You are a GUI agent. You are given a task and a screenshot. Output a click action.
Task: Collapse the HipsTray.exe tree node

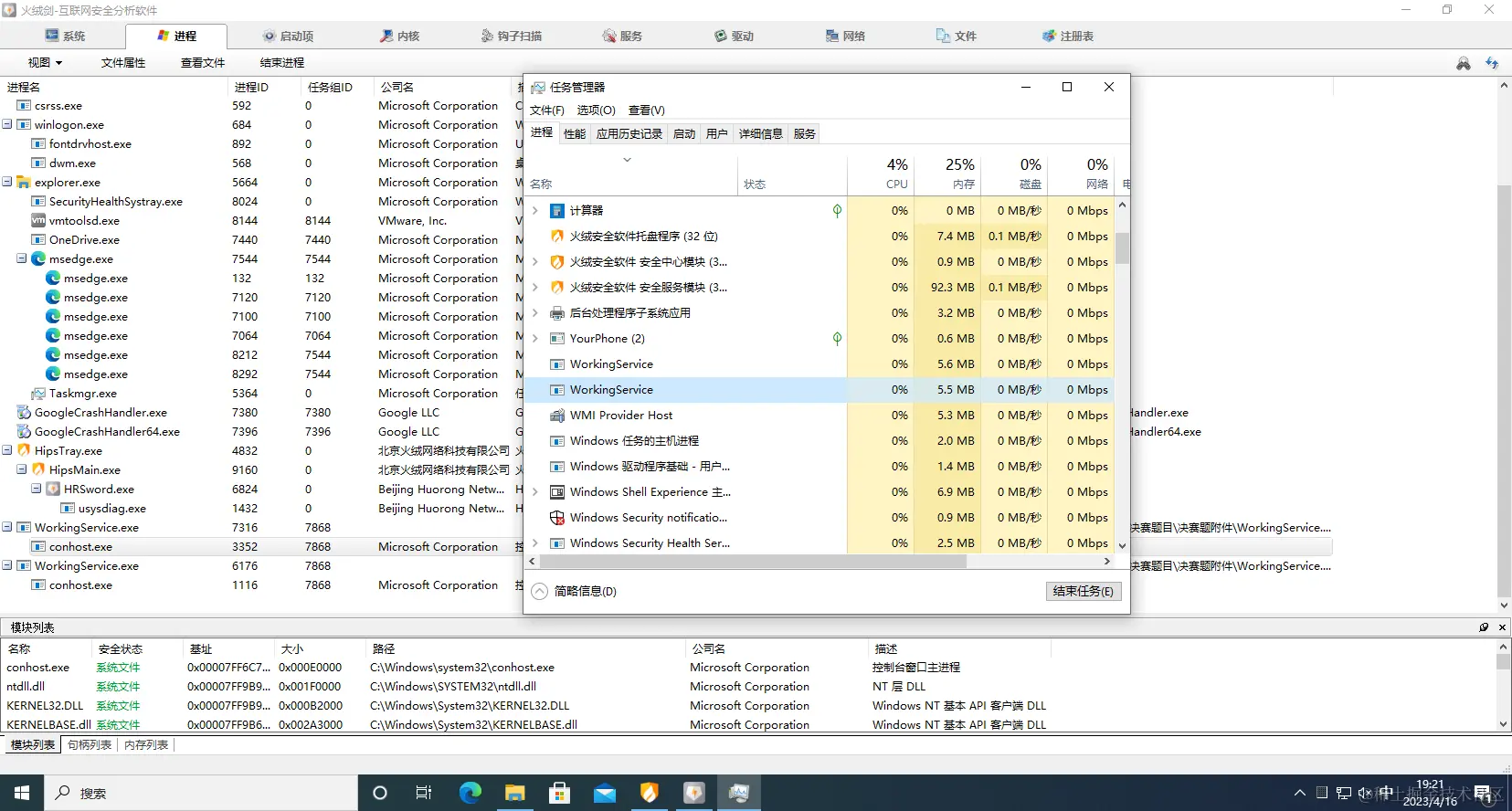point(7,450)
